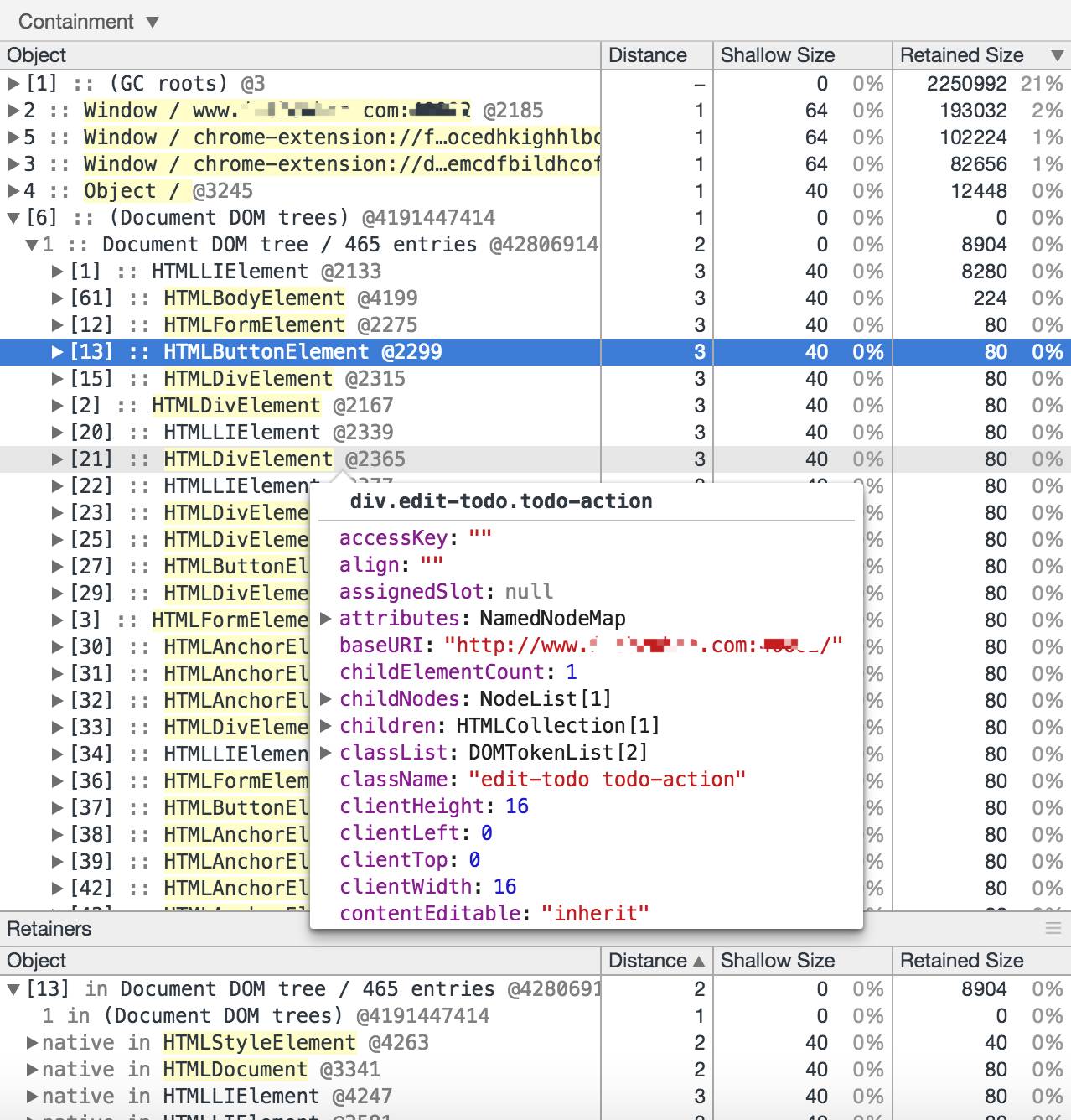Sort Retainers by Distance column
Screen dimensions: 1071x1120
coord(657,961)
